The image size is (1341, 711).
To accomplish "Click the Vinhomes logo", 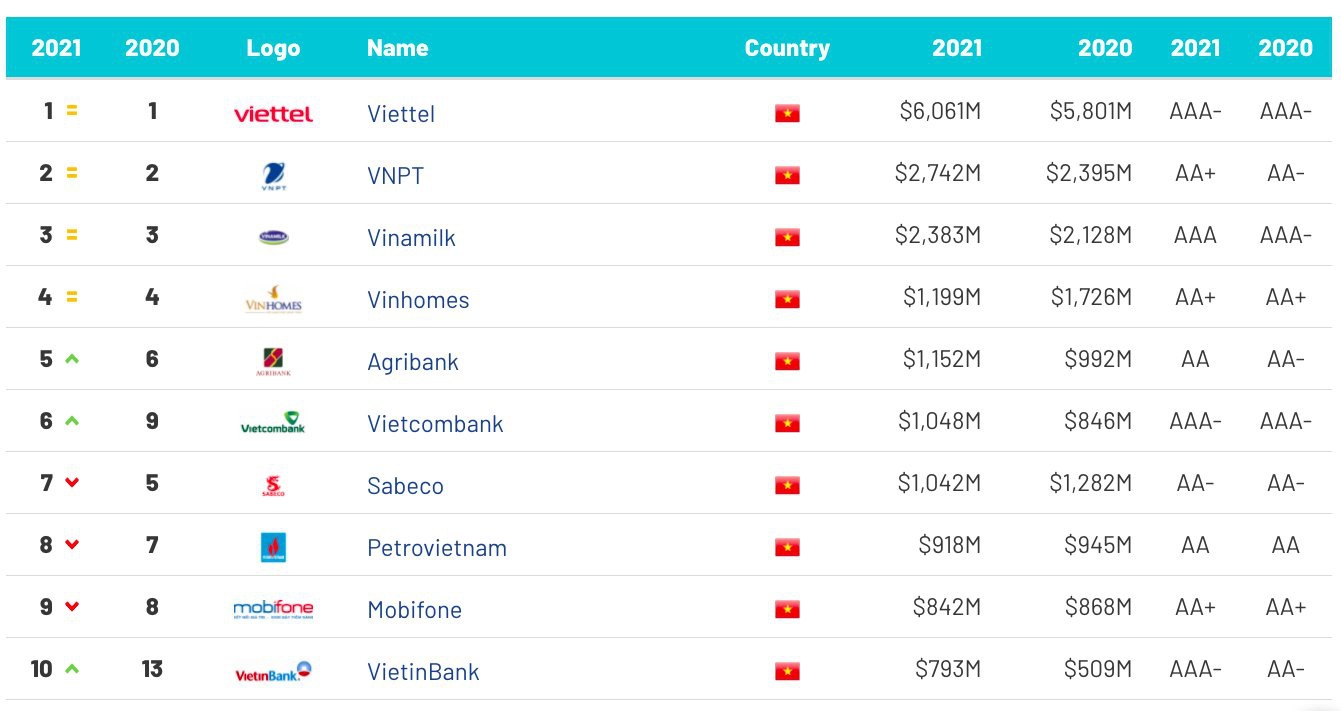I will click(x=273, y=299).
